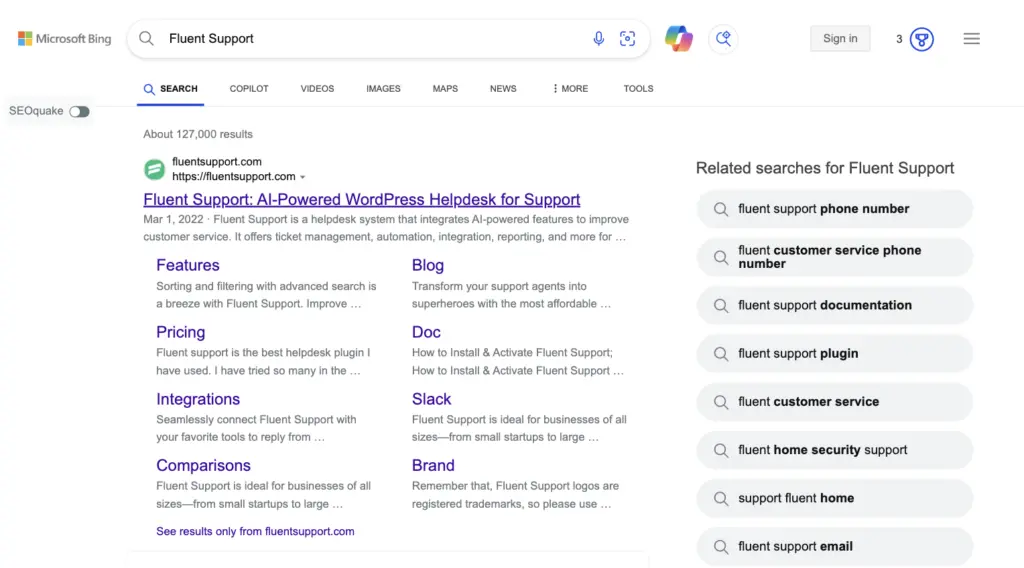Viewport: 1024px width, 568px height.
Task: Click search icon beside 'fluent support documentation'
Action: pos(720,306)
